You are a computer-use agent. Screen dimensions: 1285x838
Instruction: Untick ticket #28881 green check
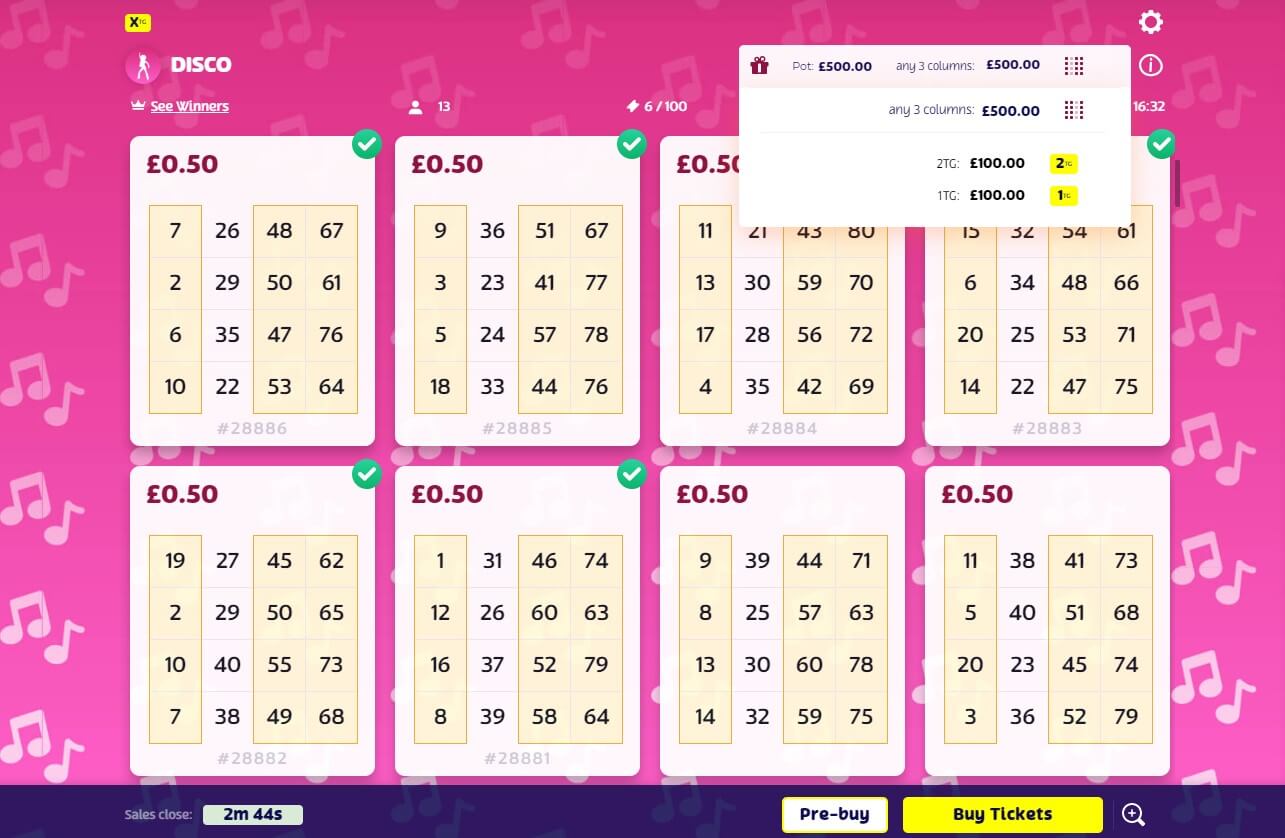632,475
